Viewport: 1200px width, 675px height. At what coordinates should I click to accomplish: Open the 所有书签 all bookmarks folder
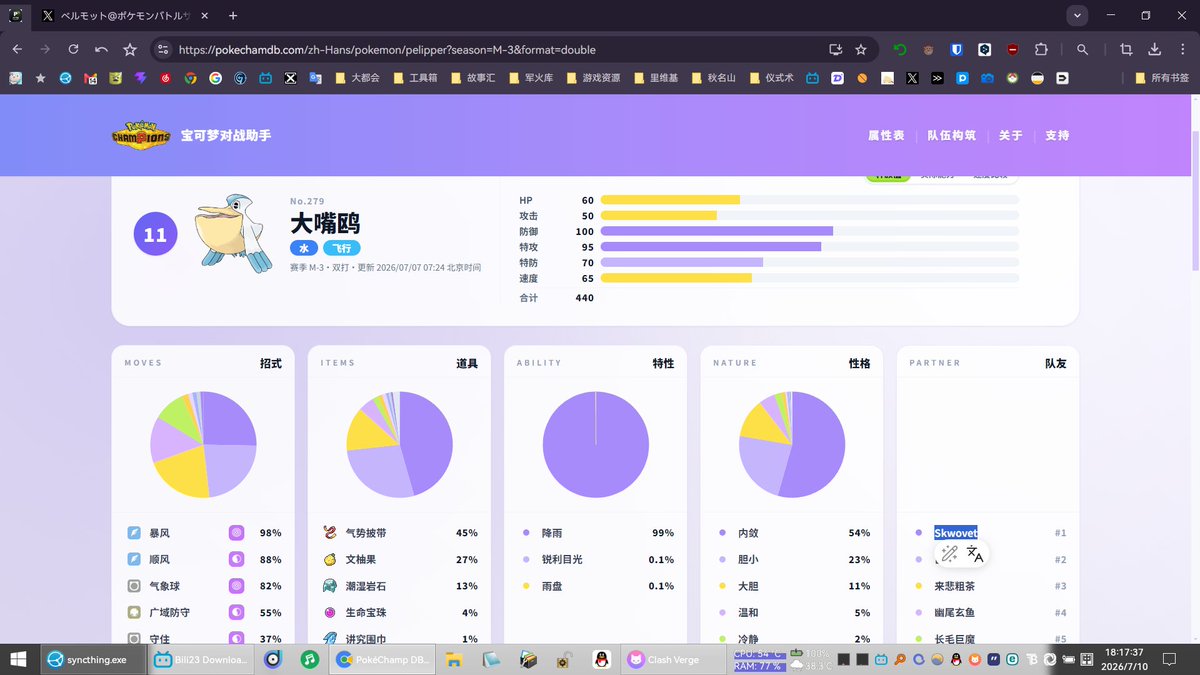(1162, 78)
